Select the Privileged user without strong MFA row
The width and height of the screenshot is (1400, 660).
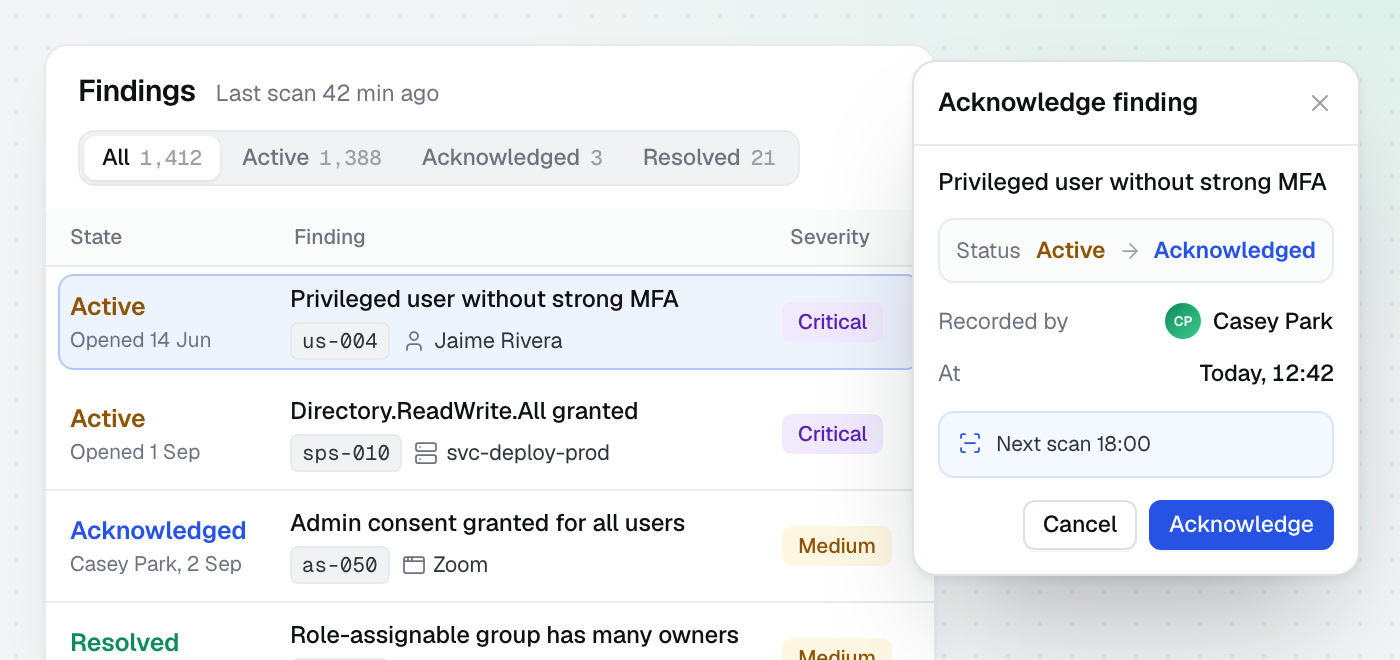pos(488,322)
